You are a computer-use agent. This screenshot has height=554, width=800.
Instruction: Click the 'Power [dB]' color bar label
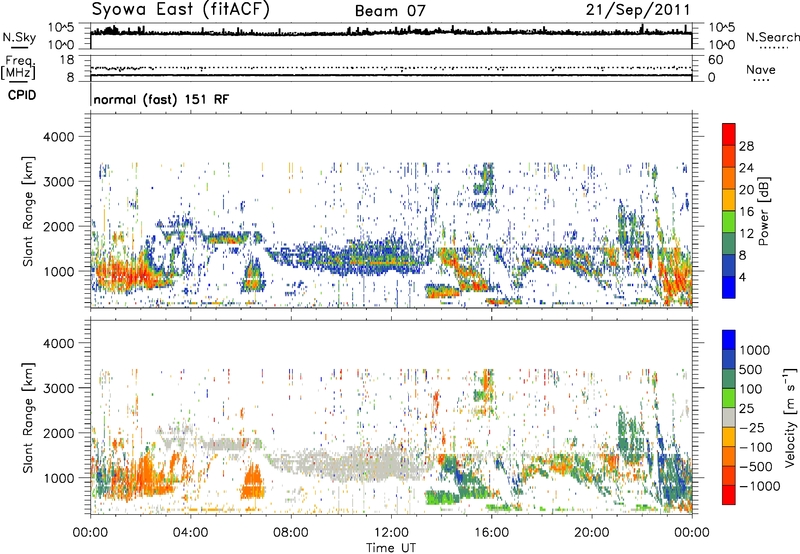[763, 211]
